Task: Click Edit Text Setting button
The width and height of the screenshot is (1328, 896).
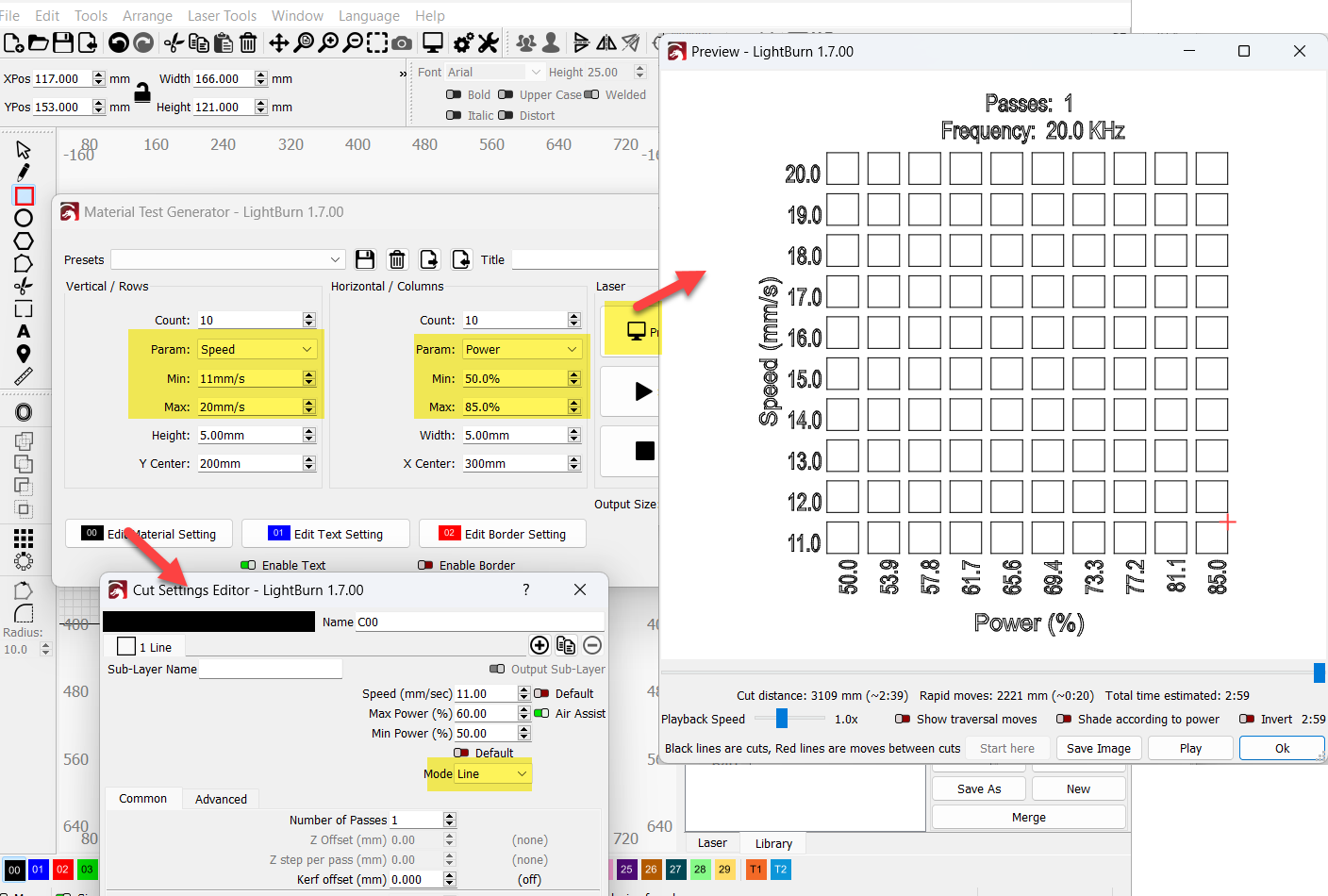Action: (x=325, y=534)
